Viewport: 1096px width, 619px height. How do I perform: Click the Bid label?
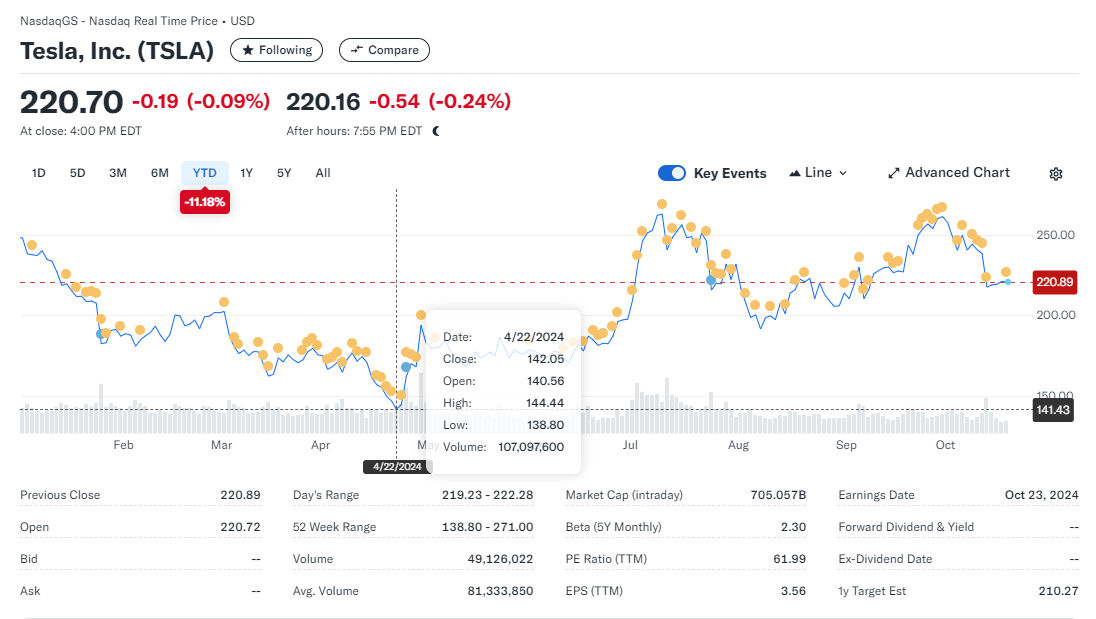[29, 559]
